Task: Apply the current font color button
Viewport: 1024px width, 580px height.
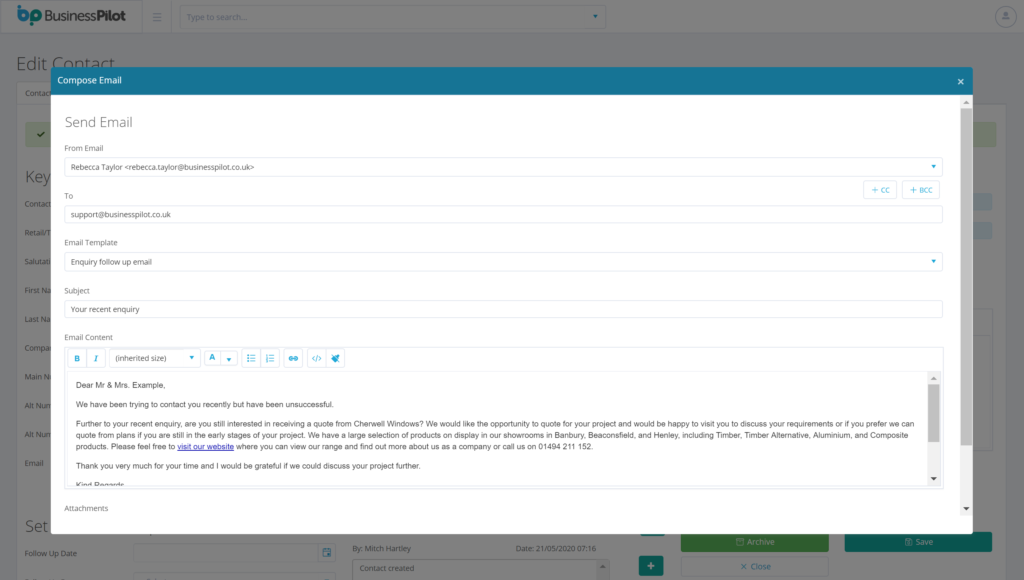Action: pos(212,358)
